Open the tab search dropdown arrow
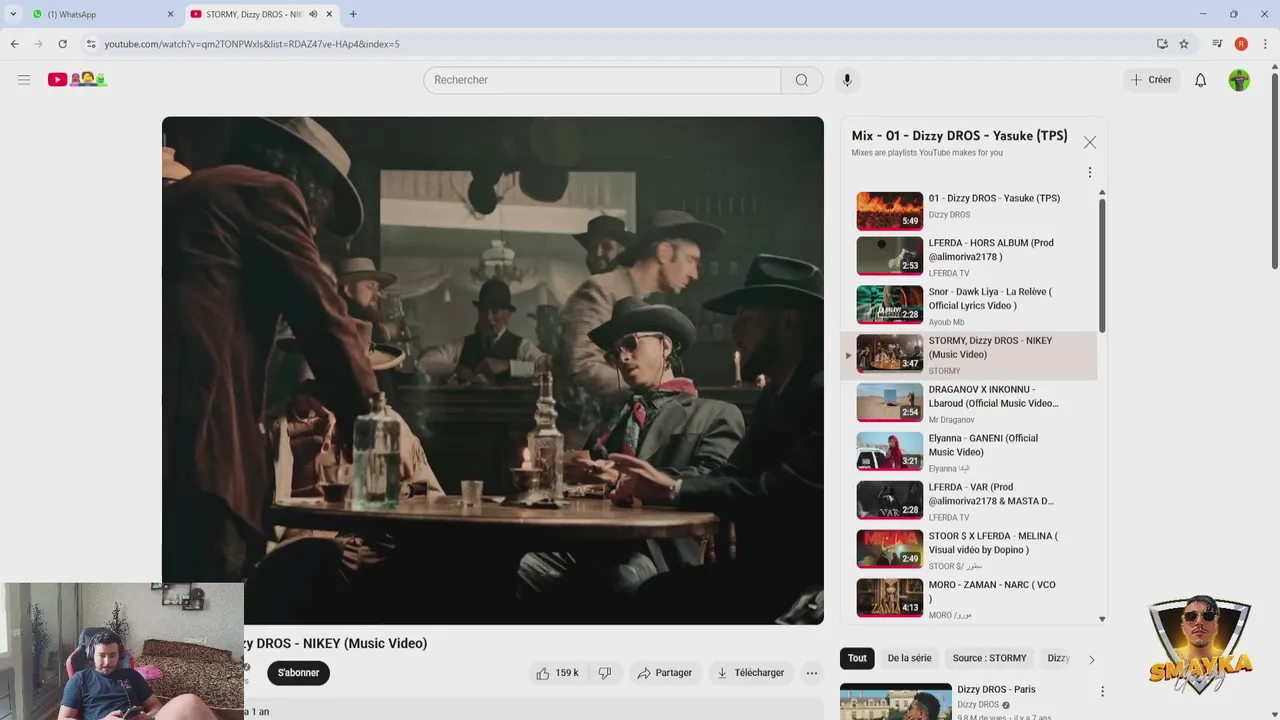 tap(13, 14)
